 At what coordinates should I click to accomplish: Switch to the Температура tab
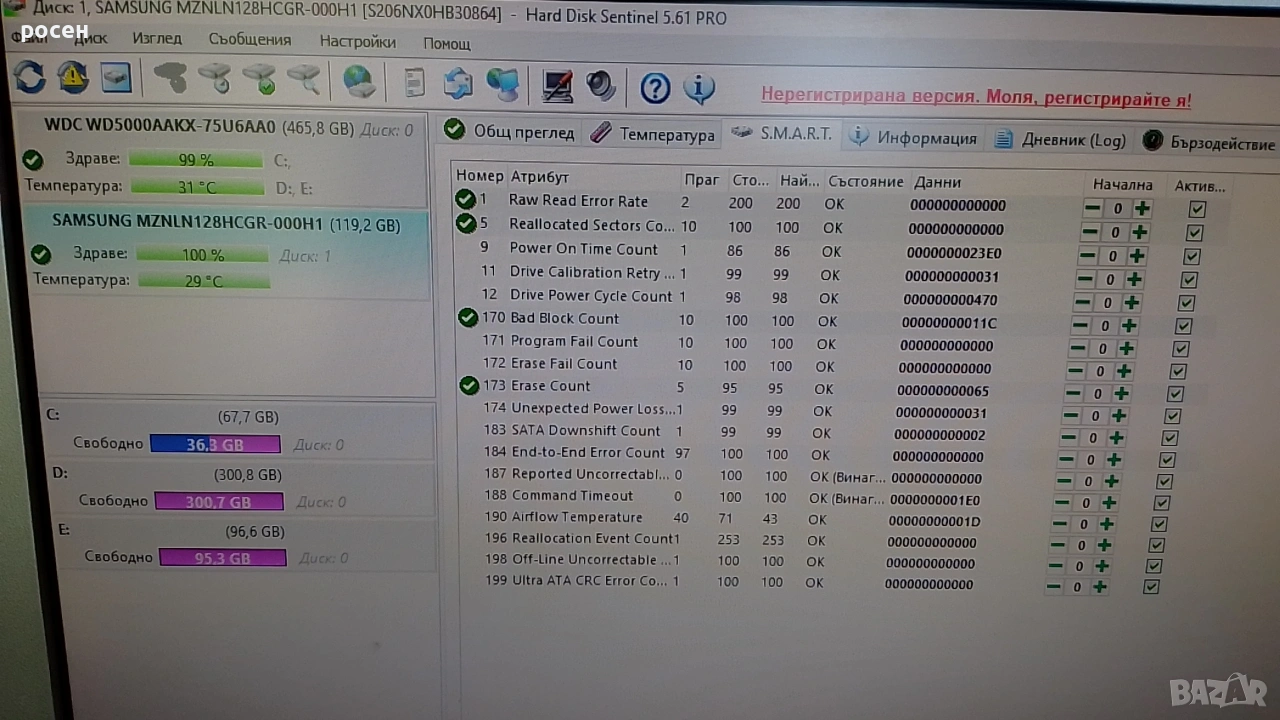[652, 134]
